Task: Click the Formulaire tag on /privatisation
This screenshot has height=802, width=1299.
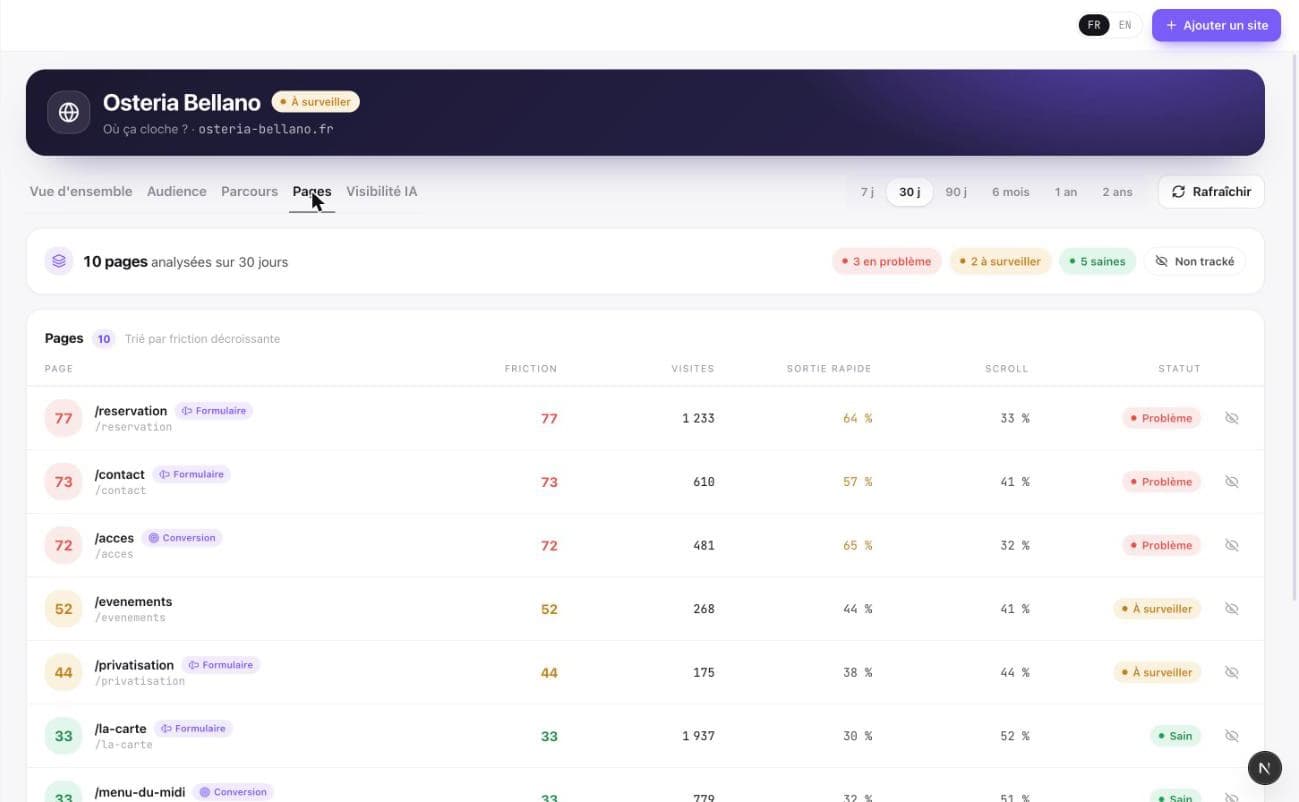Action: (x=220, y=665)
